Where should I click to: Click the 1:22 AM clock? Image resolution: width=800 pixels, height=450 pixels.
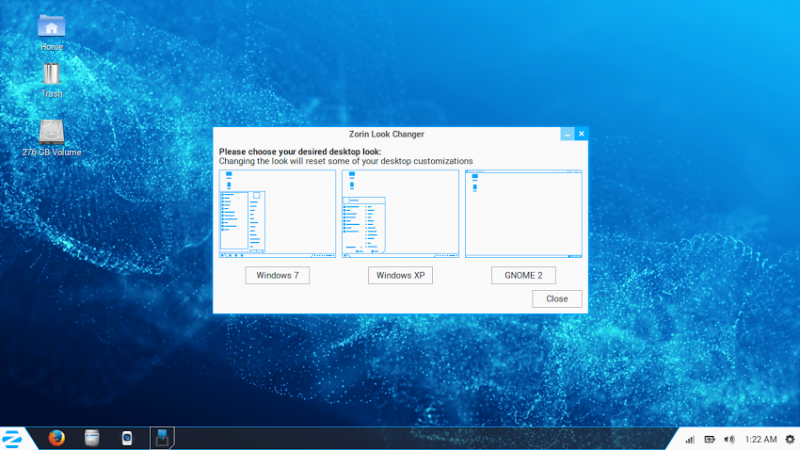(x=761, y=439)
